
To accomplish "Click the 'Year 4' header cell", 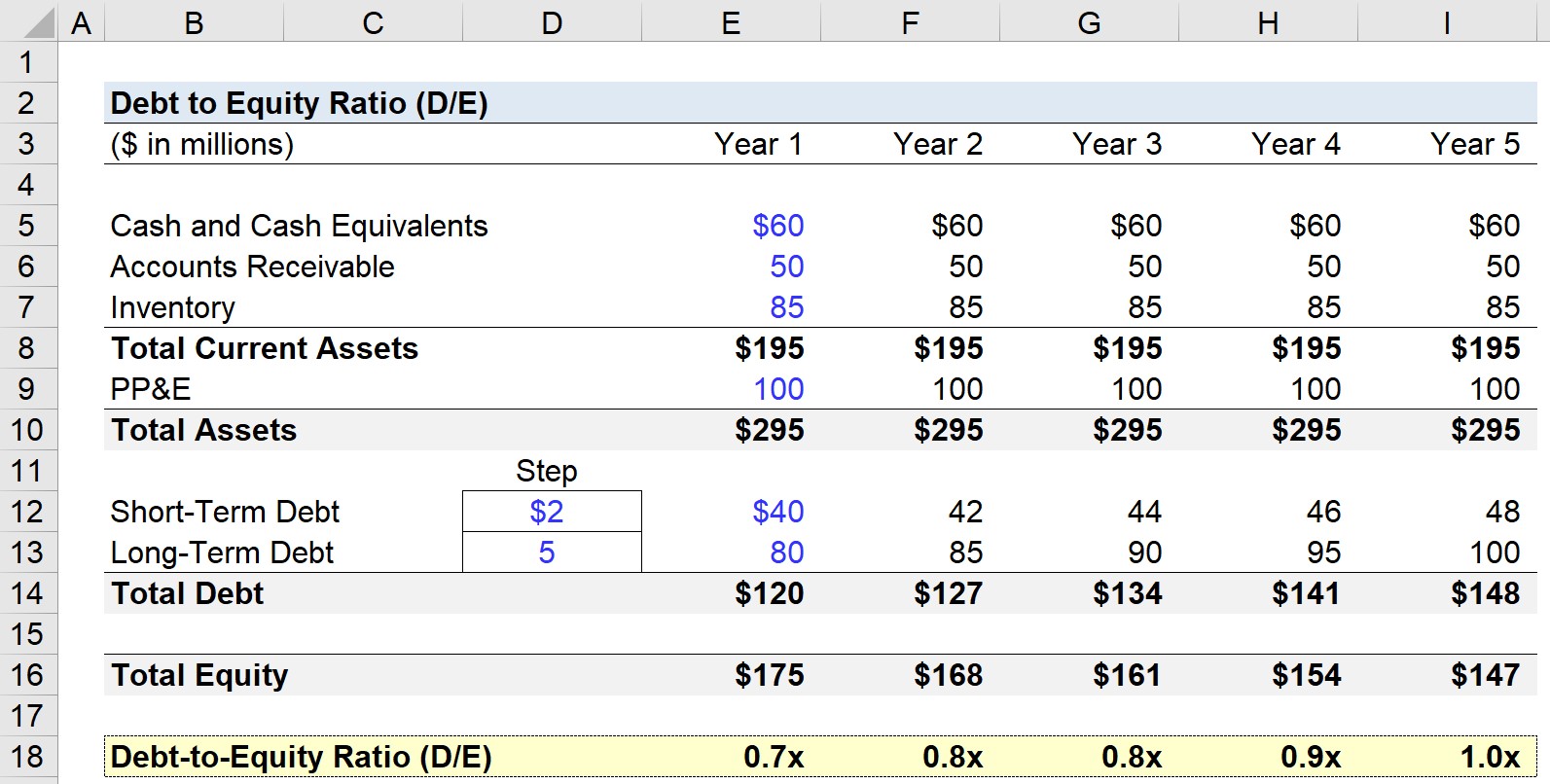I will coord(1296,144).
